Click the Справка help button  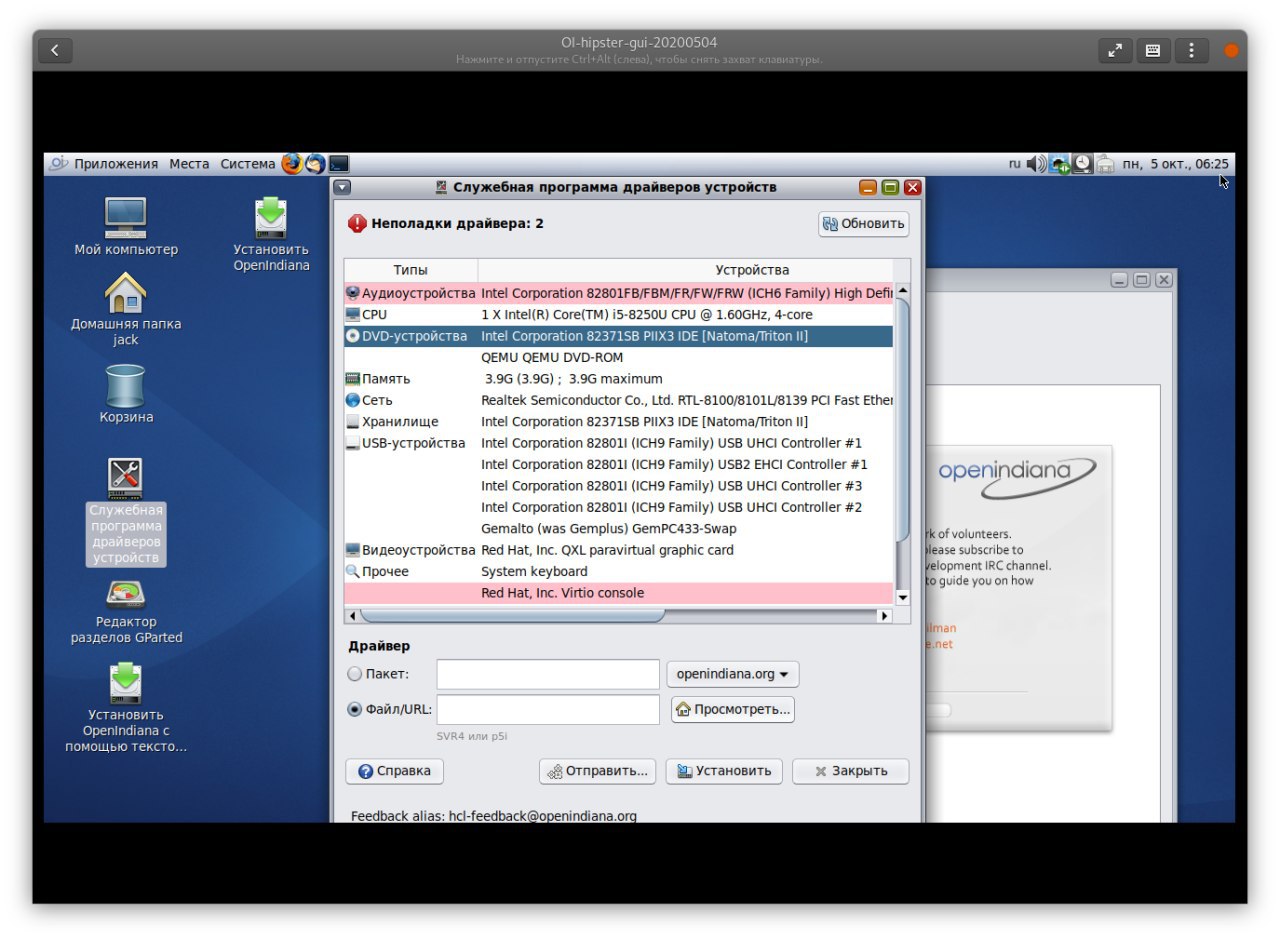click(394, 771)
